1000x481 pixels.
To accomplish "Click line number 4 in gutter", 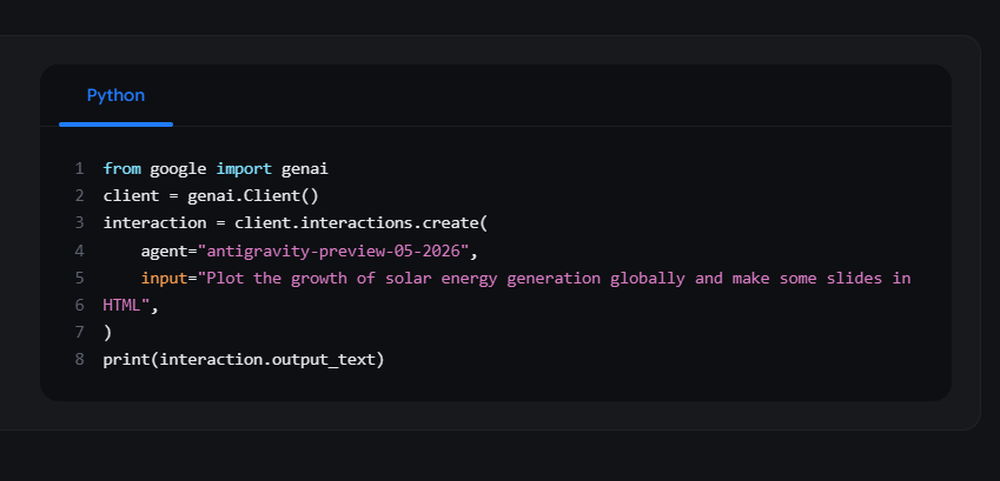I will click(x=79, y=251).
